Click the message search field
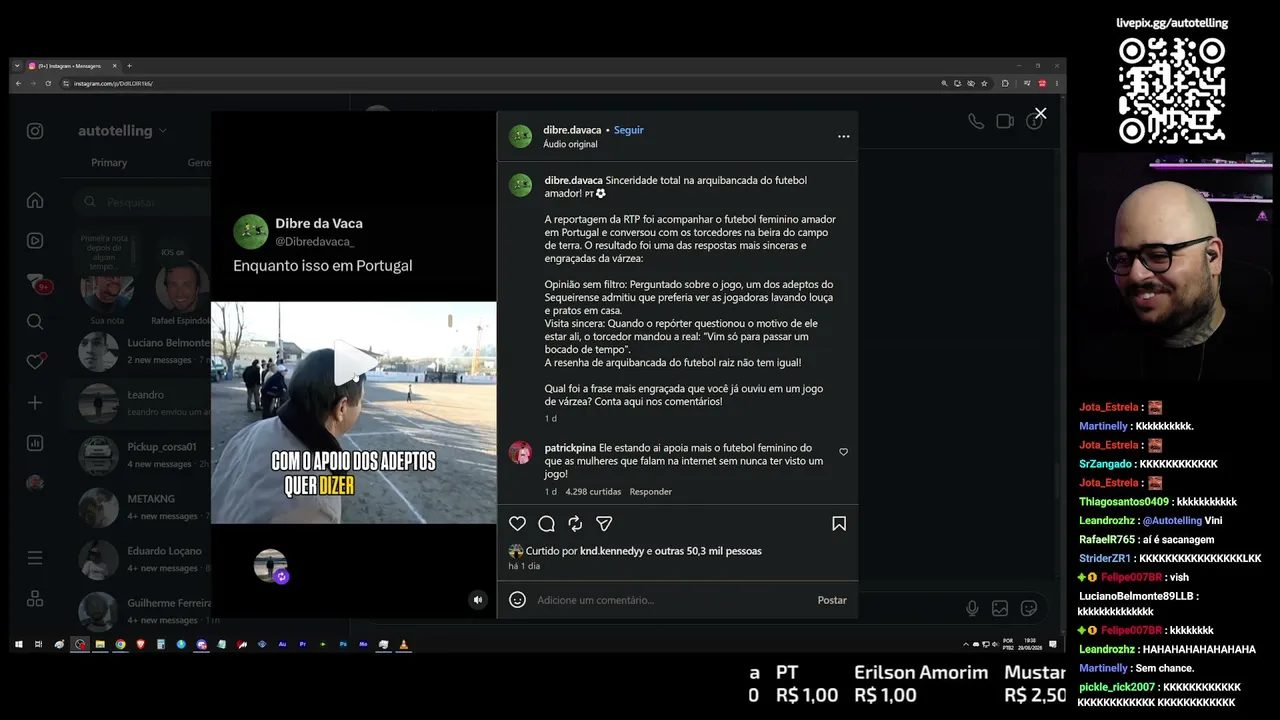The image size is (1280, 720). [145, 202]
